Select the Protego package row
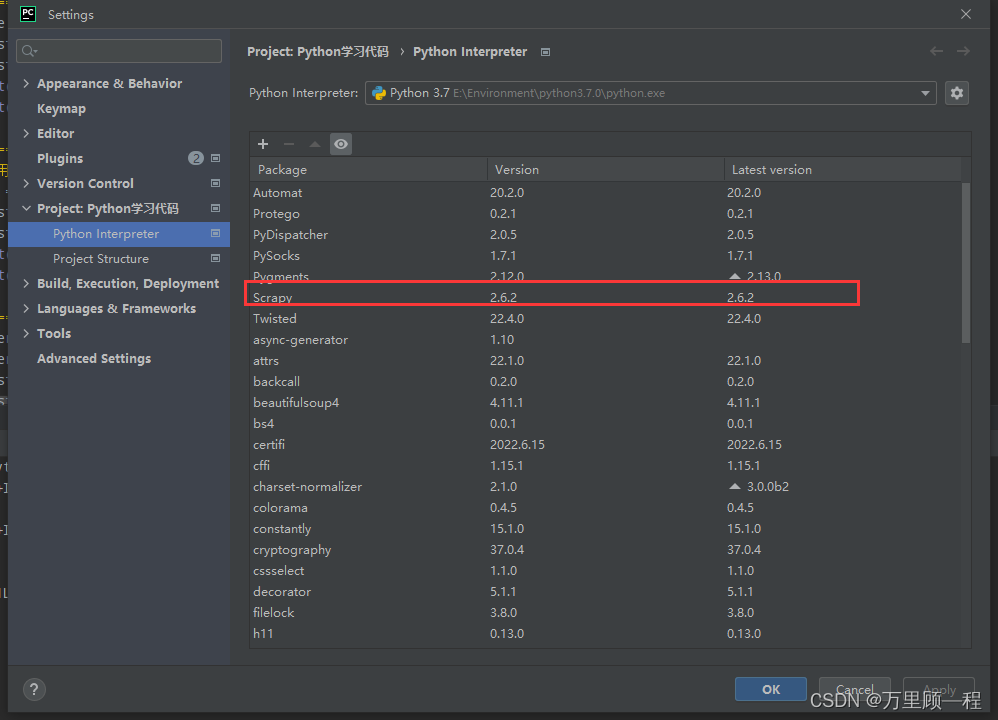 tap(605, 213)
